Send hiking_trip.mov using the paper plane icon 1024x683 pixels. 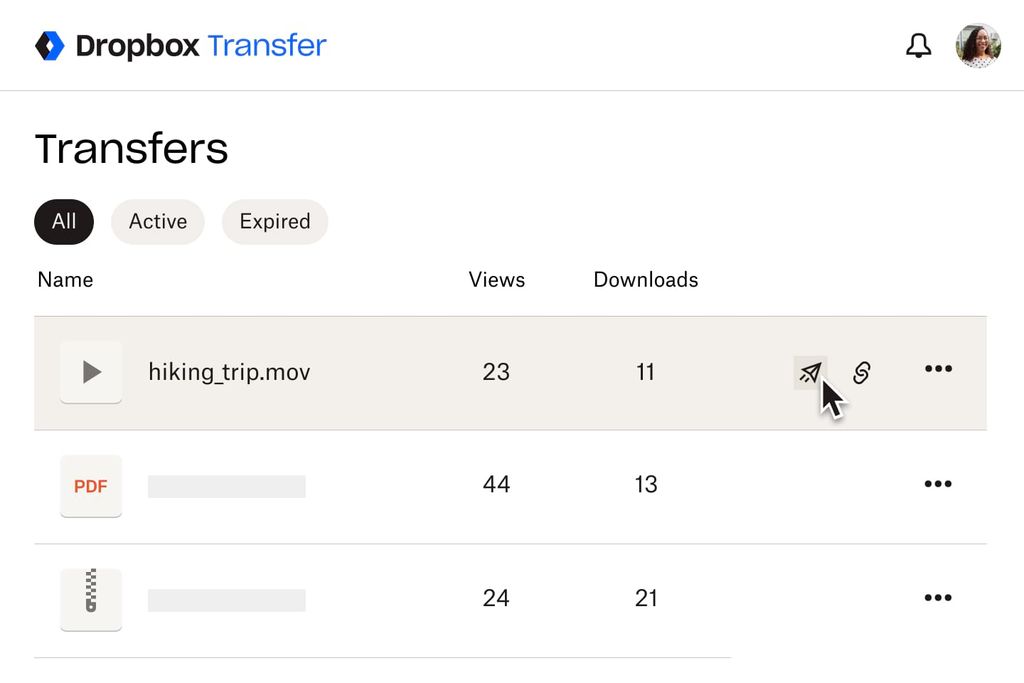pyautogui.click(x=810, y=371)
